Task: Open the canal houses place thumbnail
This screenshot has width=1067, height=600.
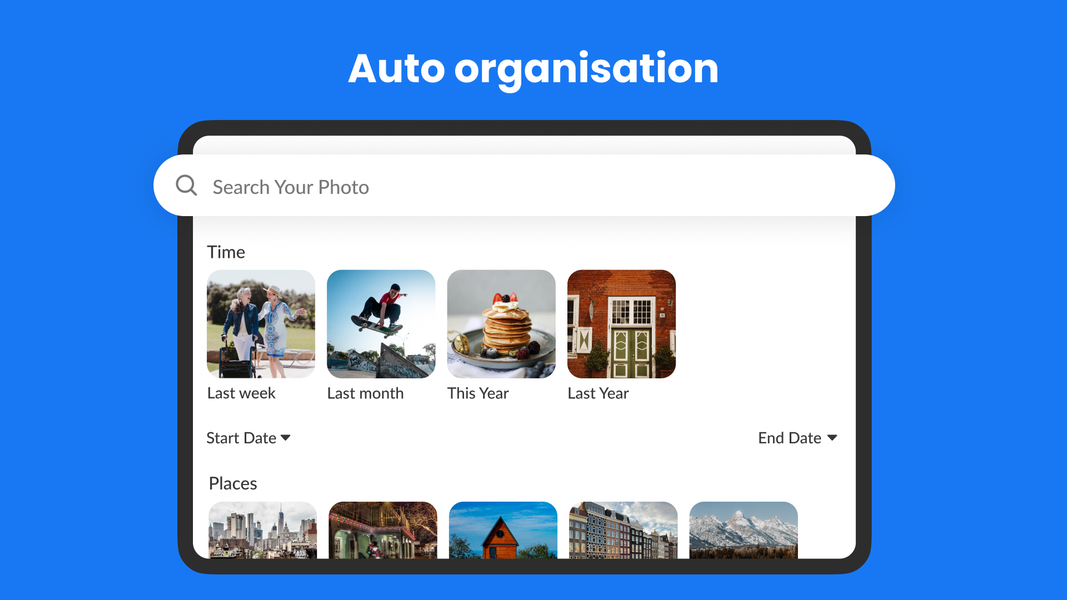Action: tap(623, 530)
